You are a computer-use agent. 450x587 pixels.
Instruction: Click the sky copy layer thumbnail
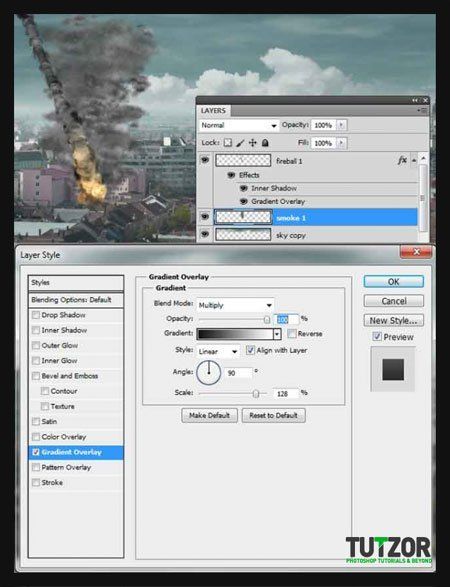tap(243, 235)
